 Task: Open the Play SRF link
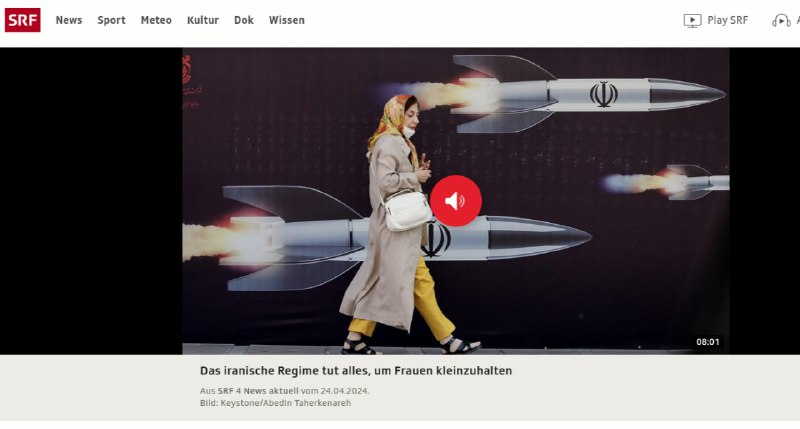728,20
